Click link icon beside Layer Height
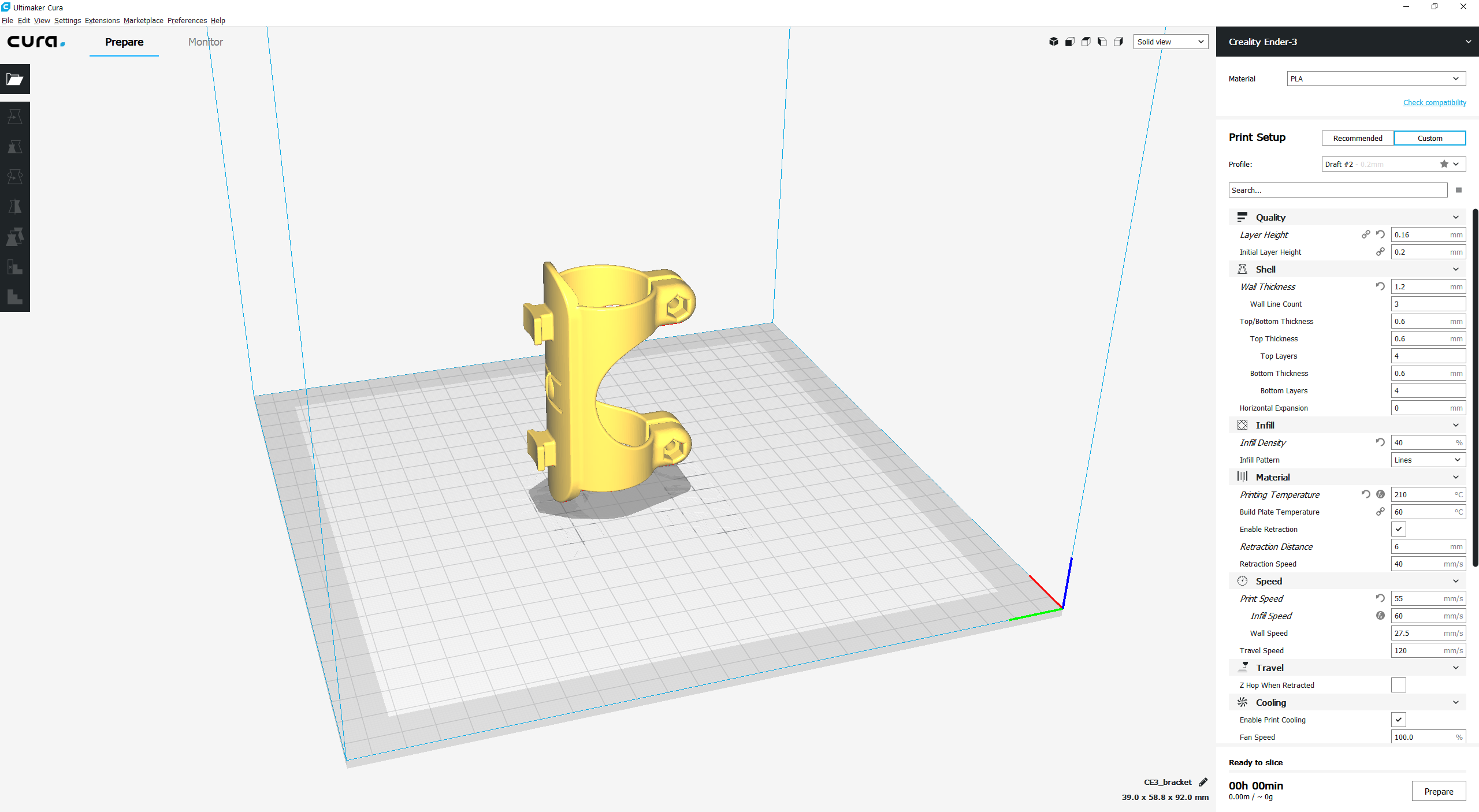1479x812 pixels. [1366, 234]
